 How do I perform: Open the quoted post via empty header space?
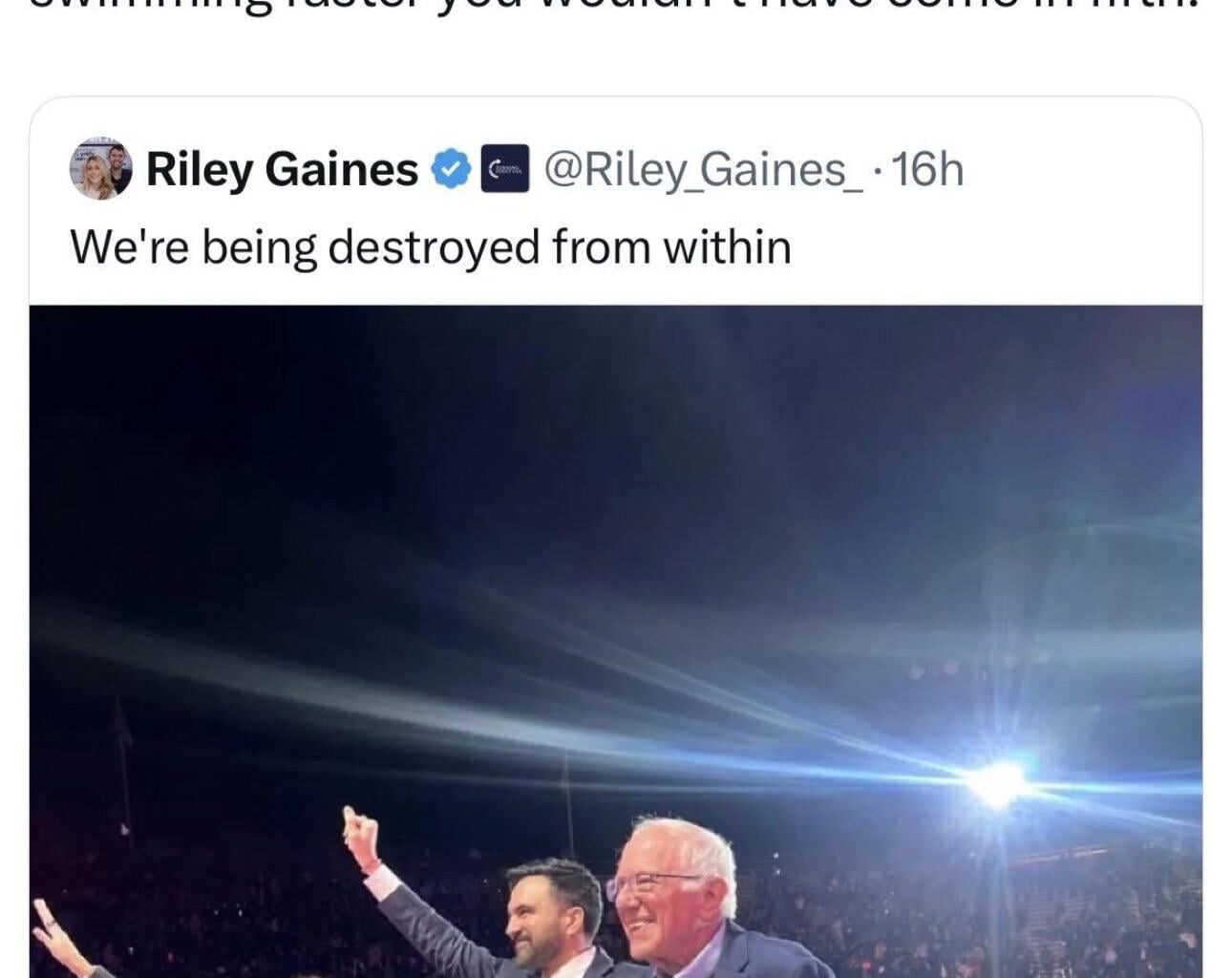[1079, 172]
